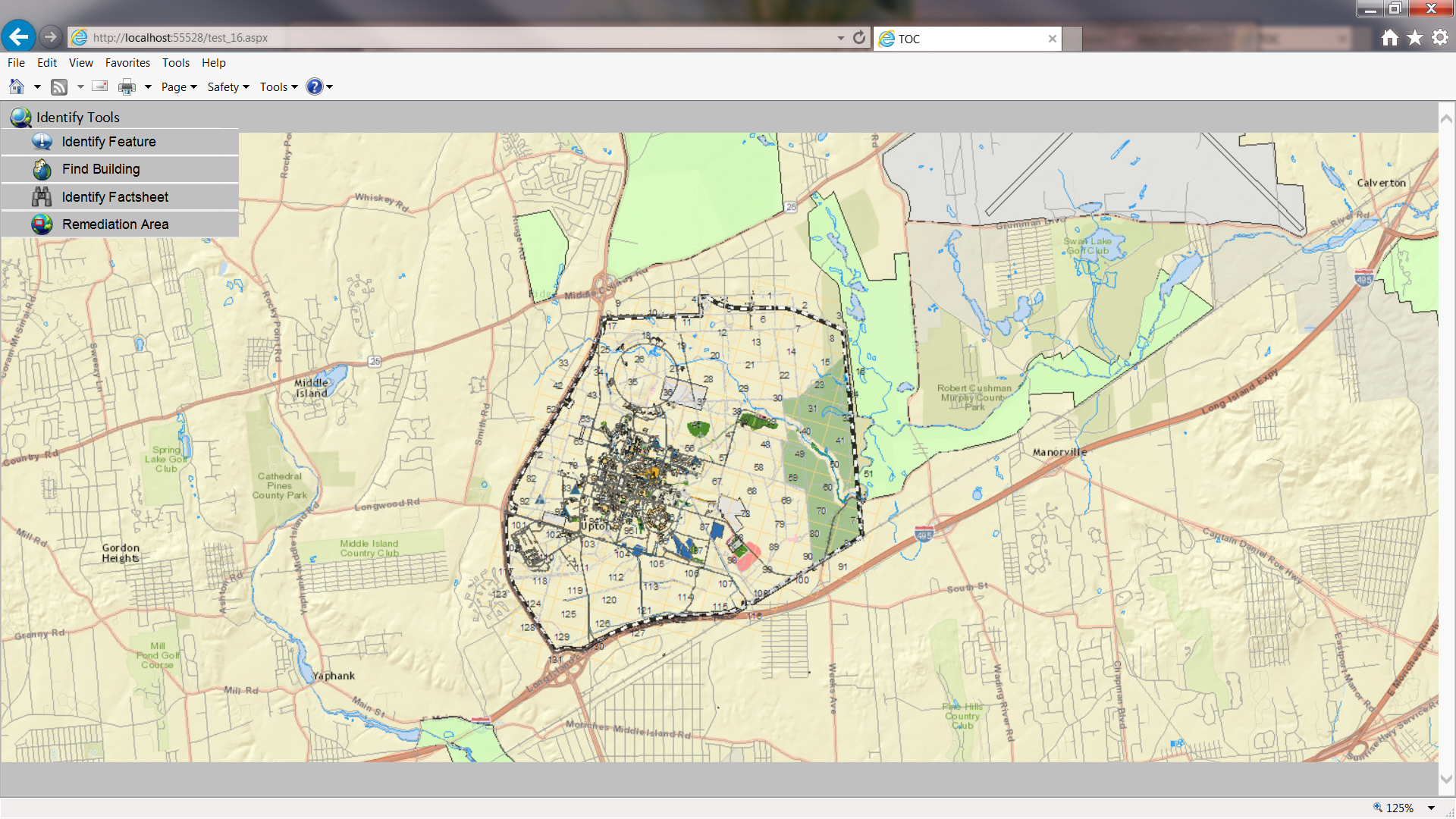Click the blue Help question icon
The height and width of the screenshot is (819, 1456).
(x=314, y=86)
